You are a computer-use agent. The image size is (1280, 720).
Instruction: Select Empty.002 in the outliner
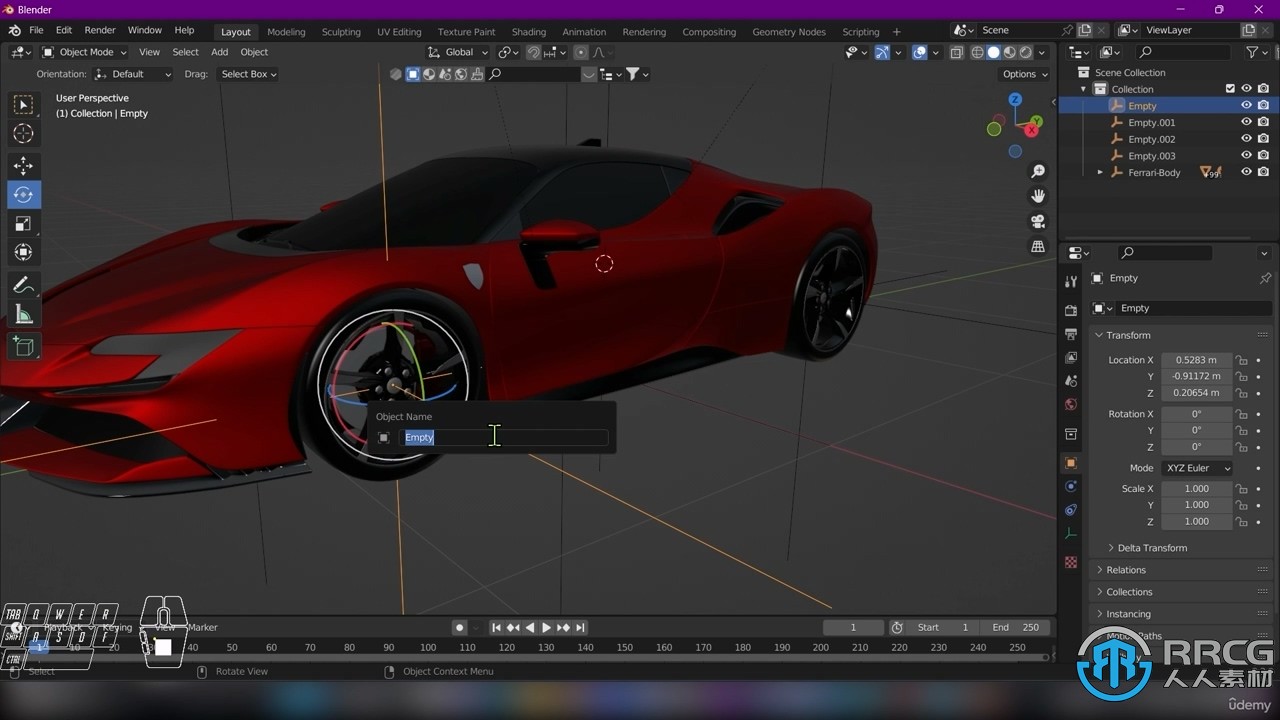point(1151,139)
